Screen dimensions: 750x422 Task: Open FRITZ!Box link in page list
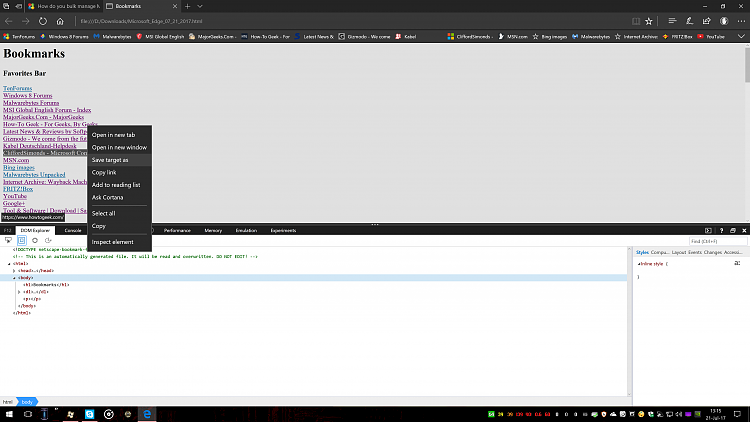[18, 189]
